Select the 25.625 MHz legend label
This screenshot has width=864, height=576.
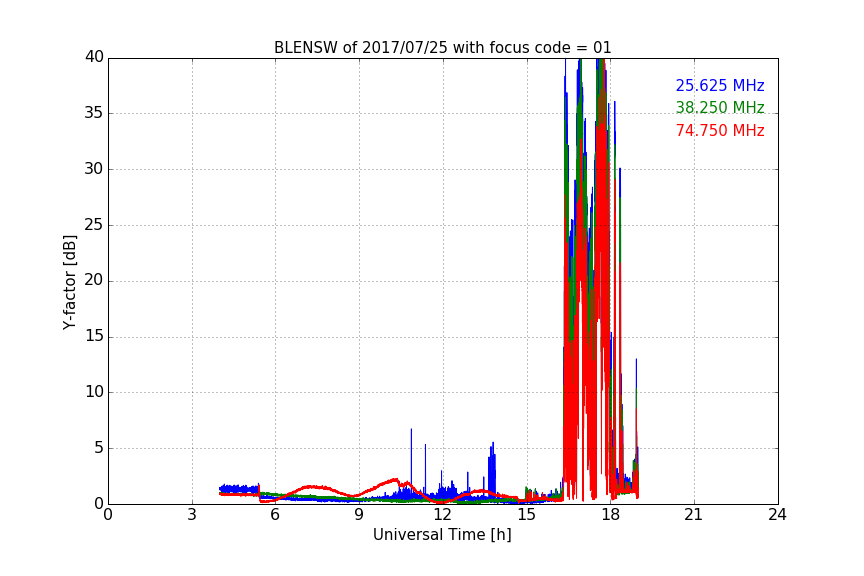click(x=720, y=85)
